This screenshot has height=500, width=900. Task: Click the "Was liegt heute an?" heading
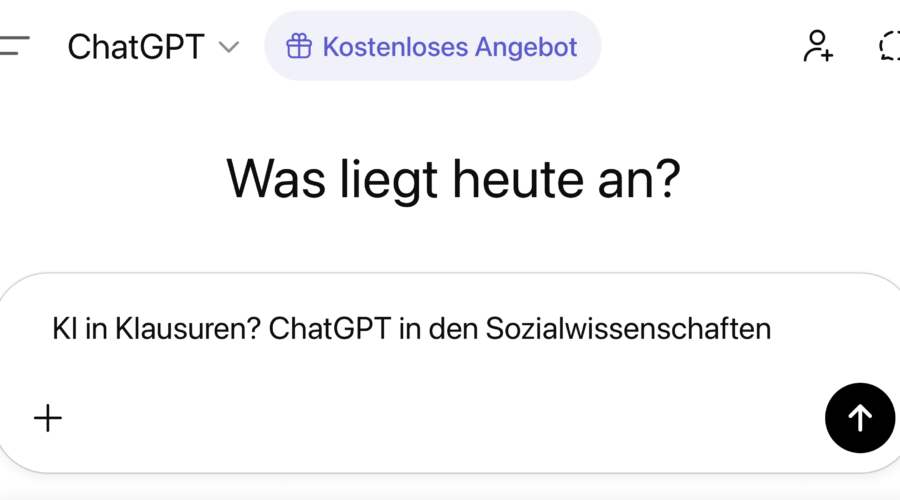[453, 179]
